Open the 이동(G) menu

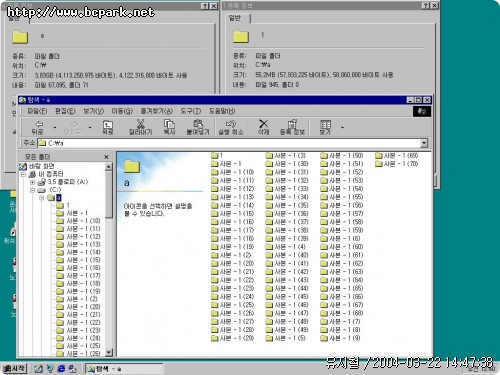pos(122,111)
